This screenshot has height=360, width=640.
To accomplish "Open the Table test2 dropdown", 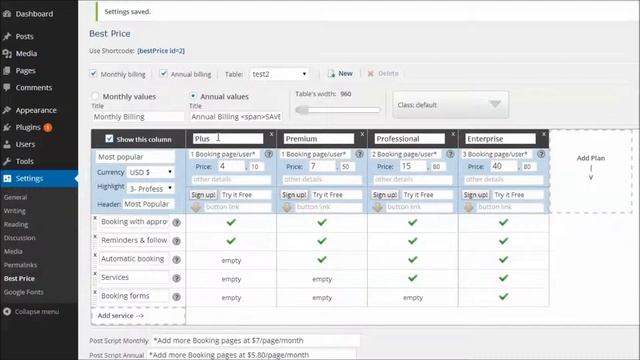I will point(279,74).
